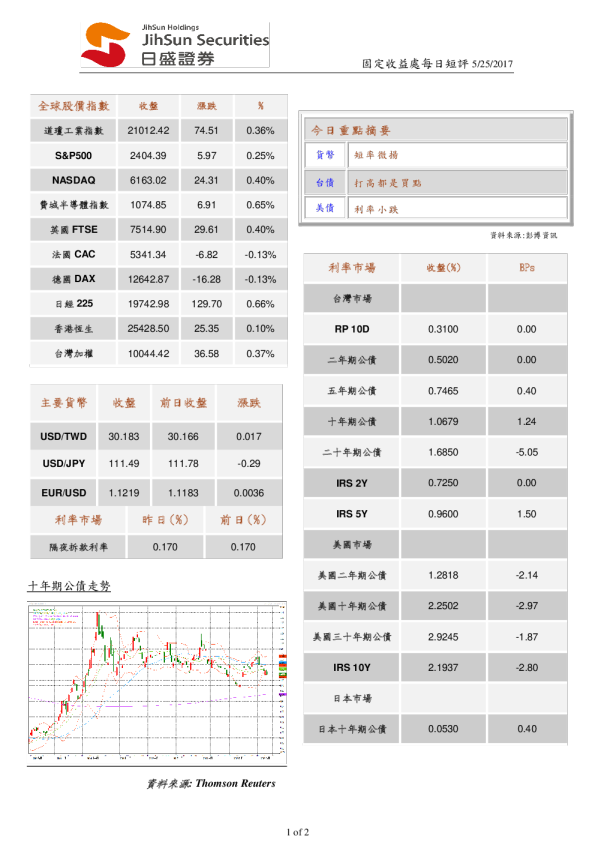Select the 隔夜拆款利率 label
Viewport: 595px width, 842px height.
pyautogui.click(x=78, y=547)
